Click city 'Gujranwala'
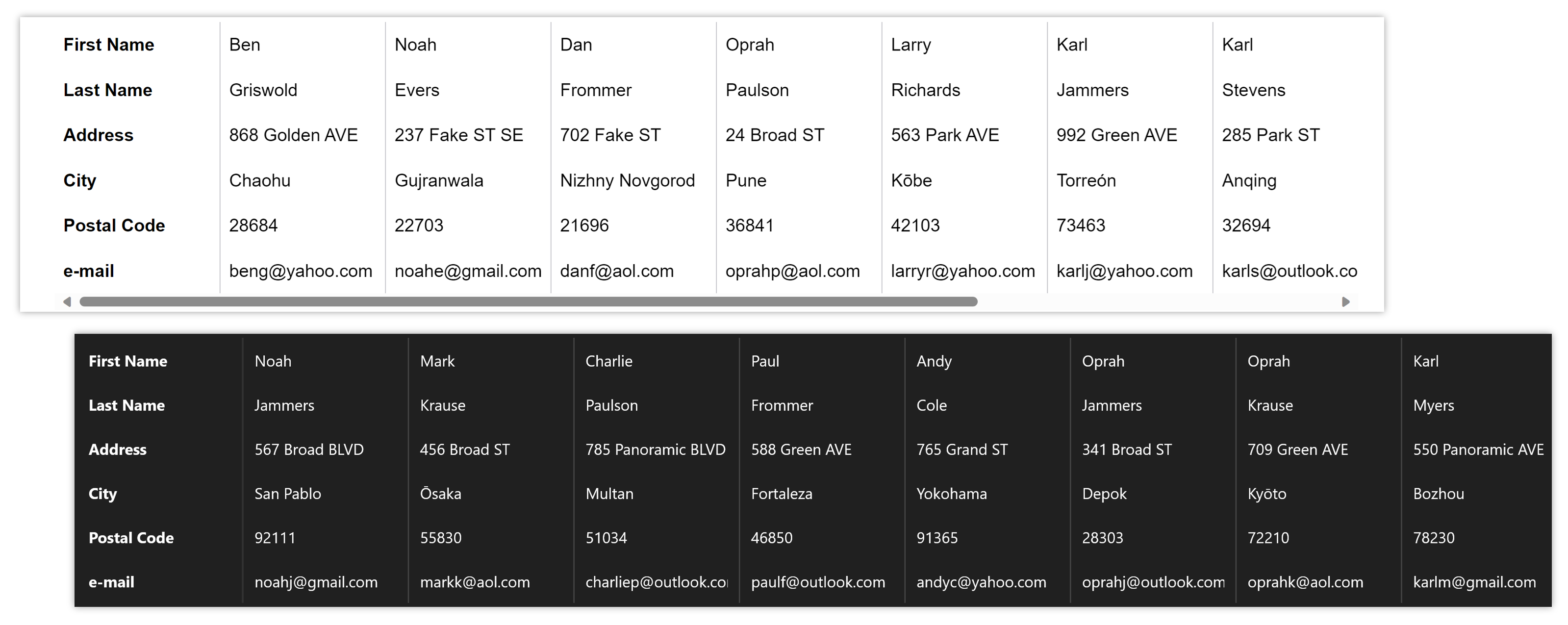The width and height of the screenshot is (1568, 625). tap(439, 181)
